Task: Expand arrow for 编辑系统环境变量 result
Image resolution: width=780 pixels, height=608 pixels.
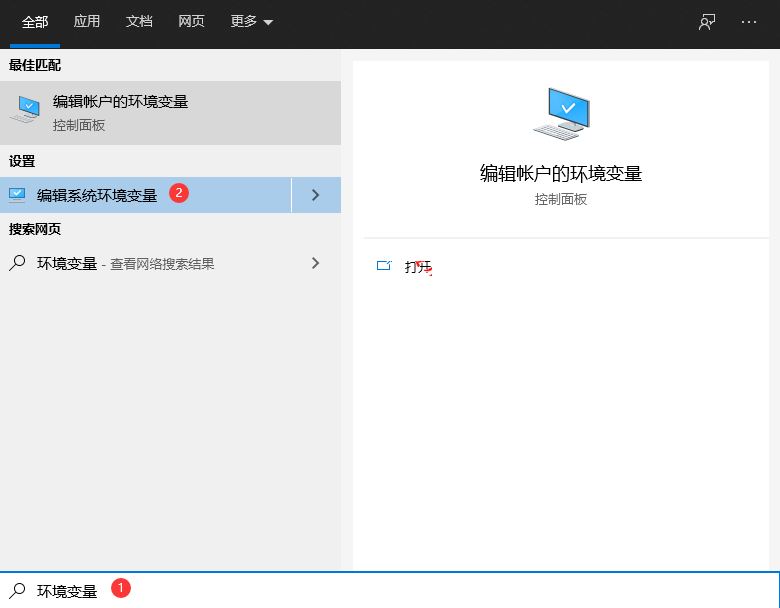Action: 316,195
